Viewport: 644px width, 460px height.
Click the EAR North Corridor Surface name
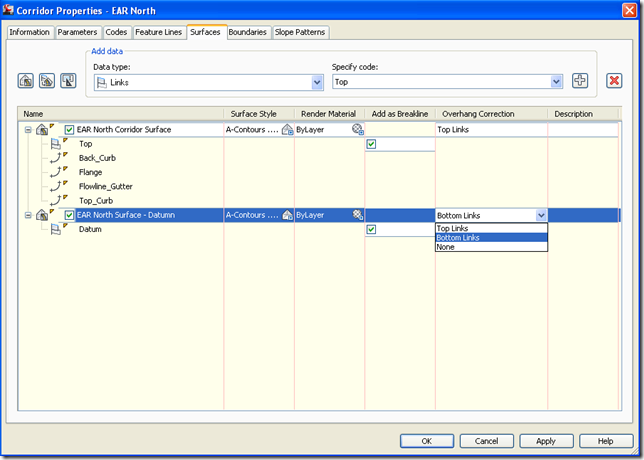click(x=124, y=130)
